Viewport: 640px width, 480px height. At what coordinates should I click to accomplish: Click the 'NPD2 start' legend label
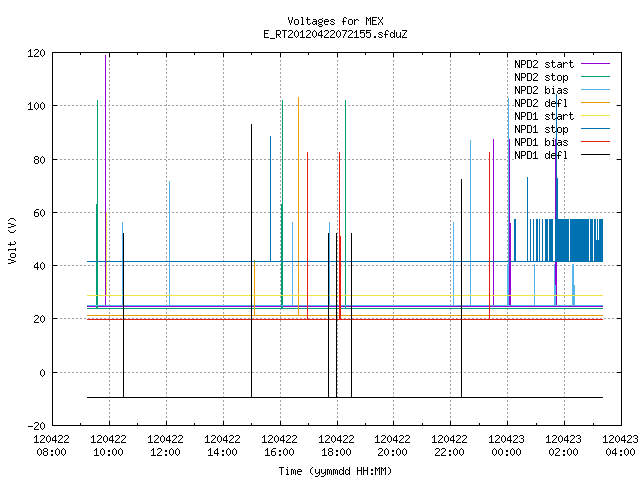544,64
